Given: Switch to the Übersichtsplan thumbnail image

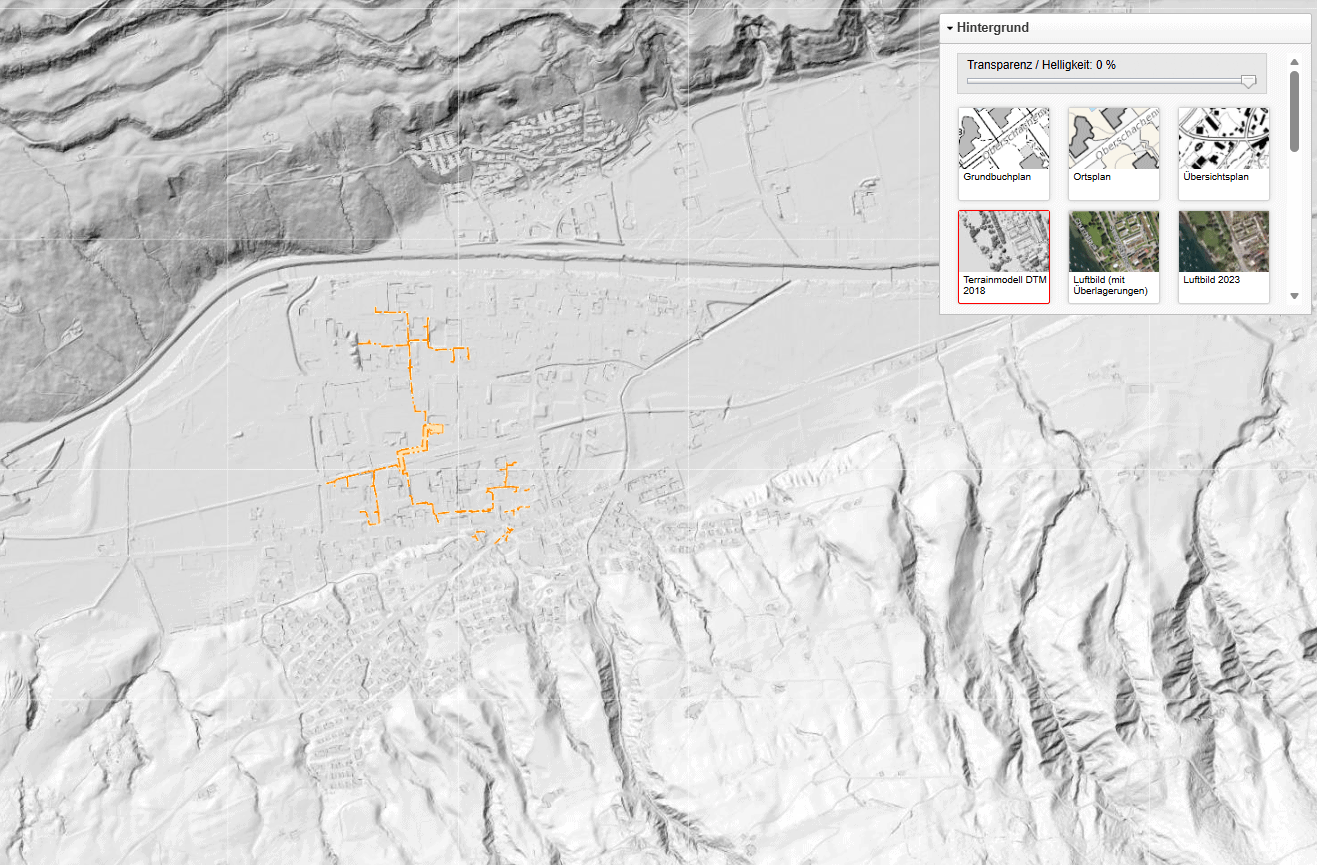Looking at the screenshot, I should coord(1224,138).
